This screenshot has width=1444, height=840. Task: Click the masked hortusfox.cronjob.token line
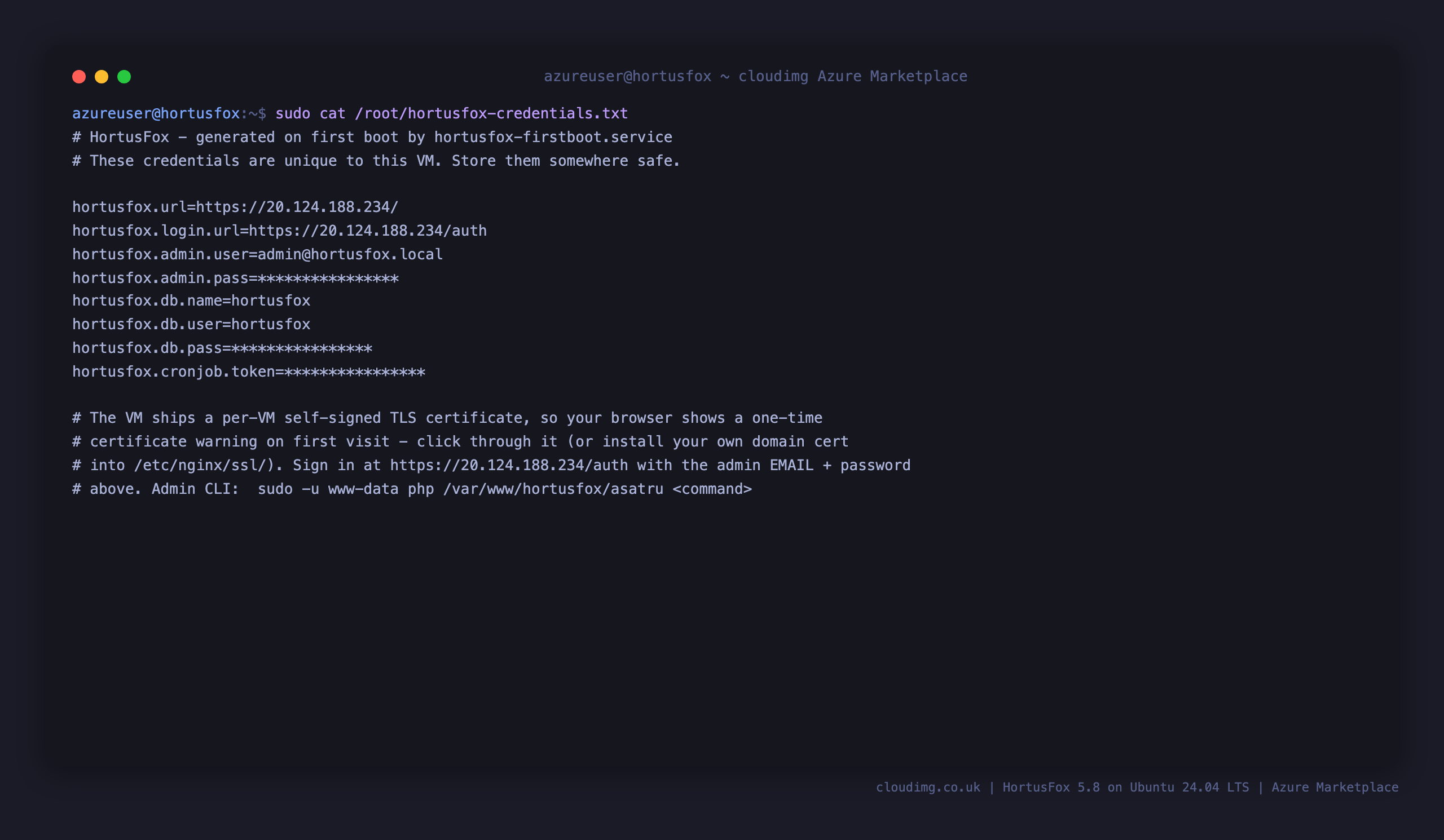(x=249, y=372)
